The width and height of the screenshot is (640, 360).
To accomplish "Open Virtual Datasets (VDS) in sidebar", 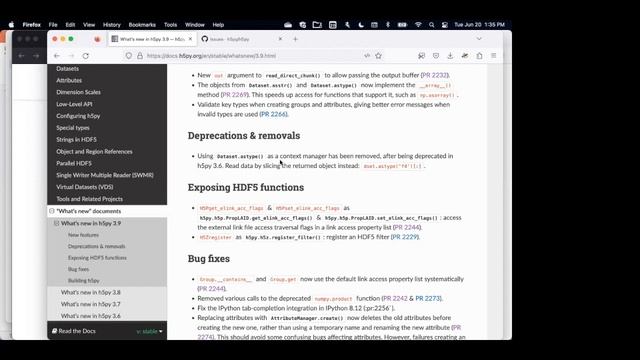I will 84,187.
